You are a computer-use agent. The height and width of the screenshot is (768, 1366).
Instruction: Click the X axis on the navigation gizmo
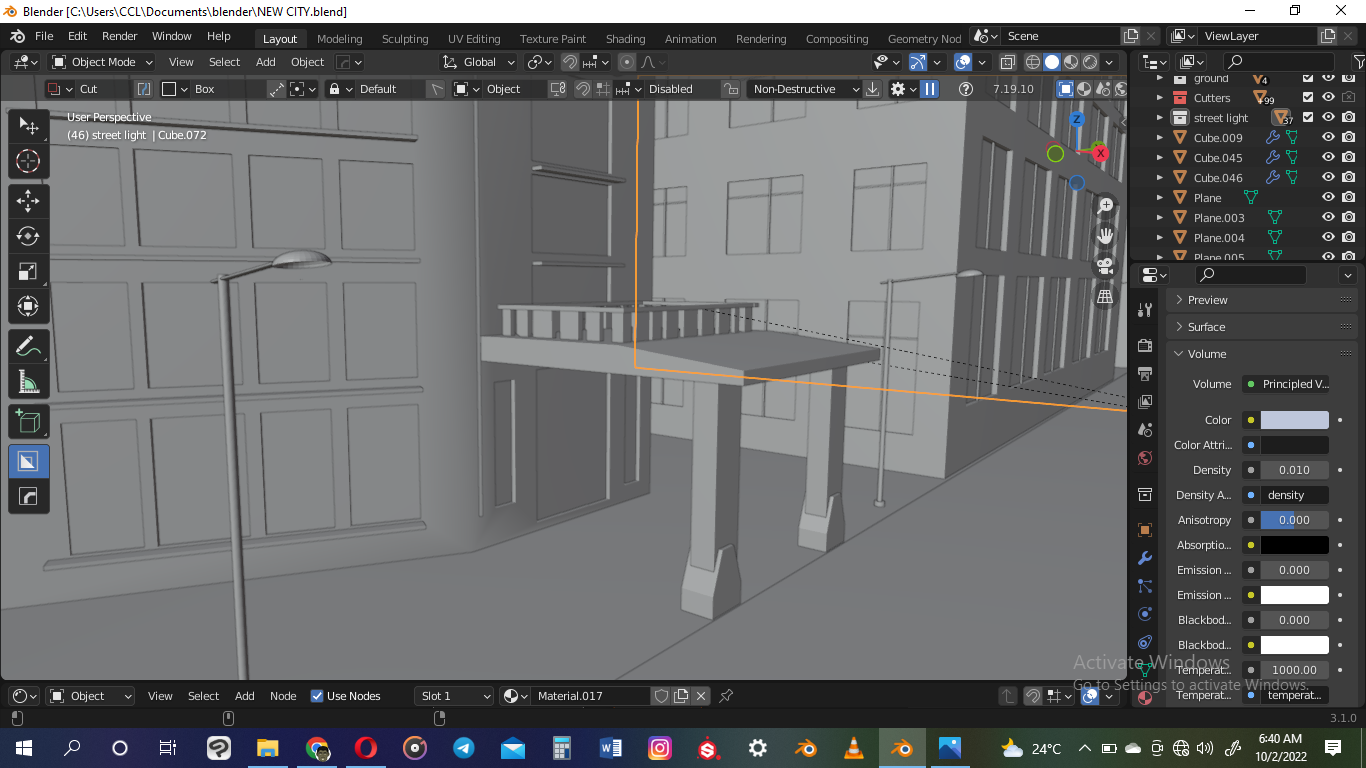point(1100,153)
